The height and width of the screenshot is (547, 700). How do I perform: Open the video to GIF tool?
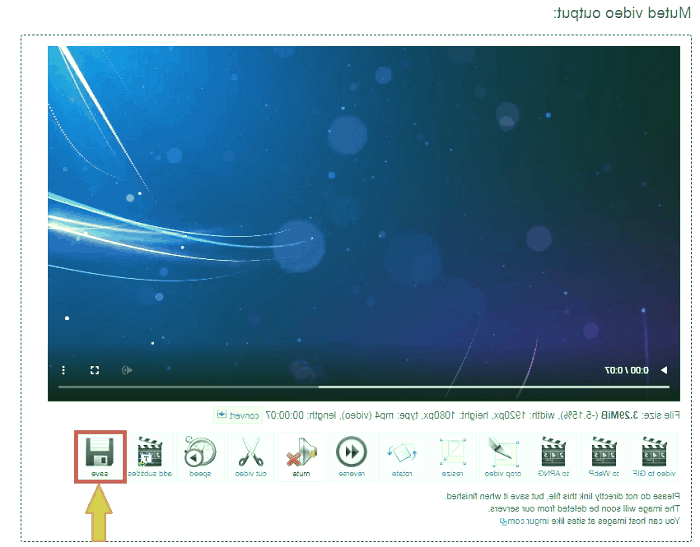pos(654,456)
